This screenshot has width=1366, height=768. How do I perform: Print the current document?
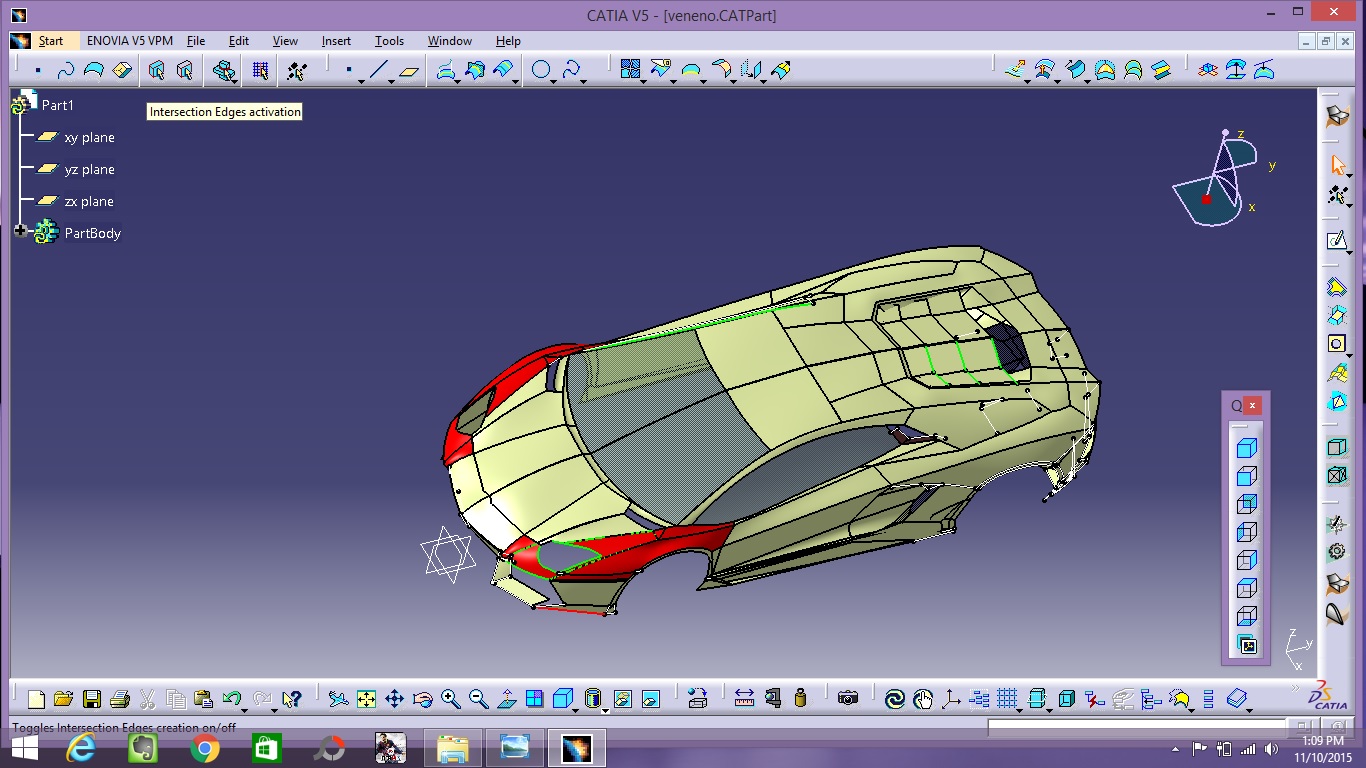[120, 699]
